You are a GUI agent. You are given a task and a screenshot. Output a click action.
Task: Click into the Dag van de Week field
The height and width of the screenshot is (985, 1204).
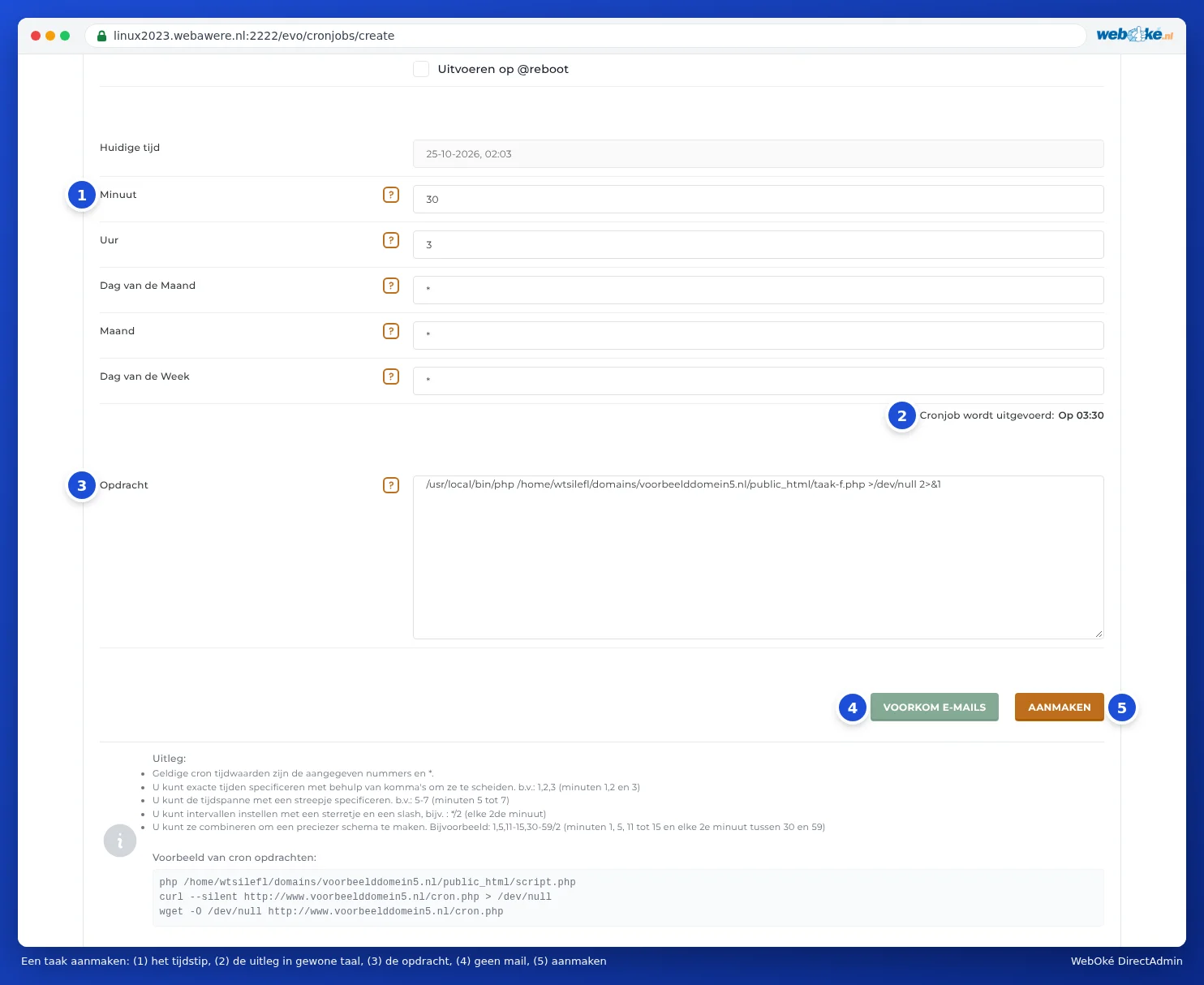tap(759, 381)
